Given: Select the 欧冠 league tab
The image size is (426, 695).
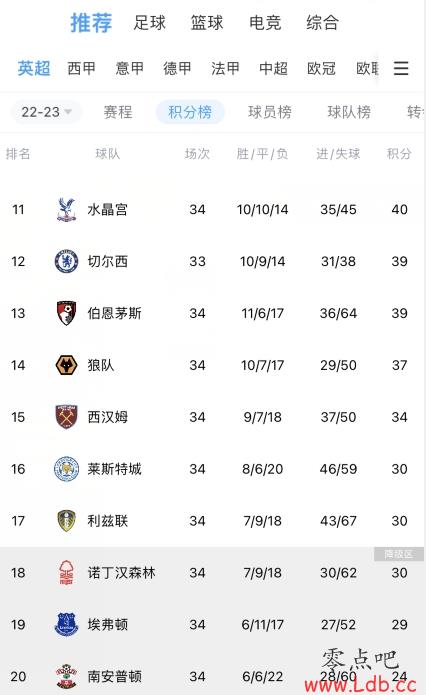Looking at the screenshot, I should click(321, 68).
